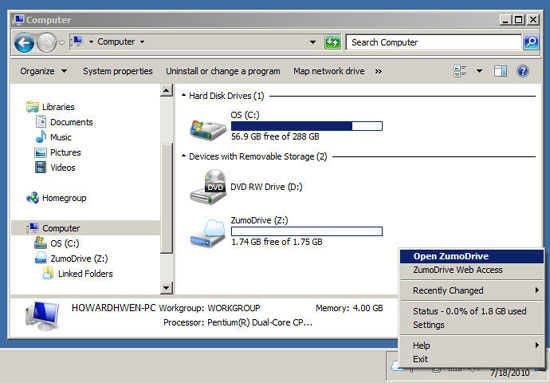Viewport: 550px width, 383px height.
Task: Click the Computer icon in navigation tree
Action: point(33,228)
